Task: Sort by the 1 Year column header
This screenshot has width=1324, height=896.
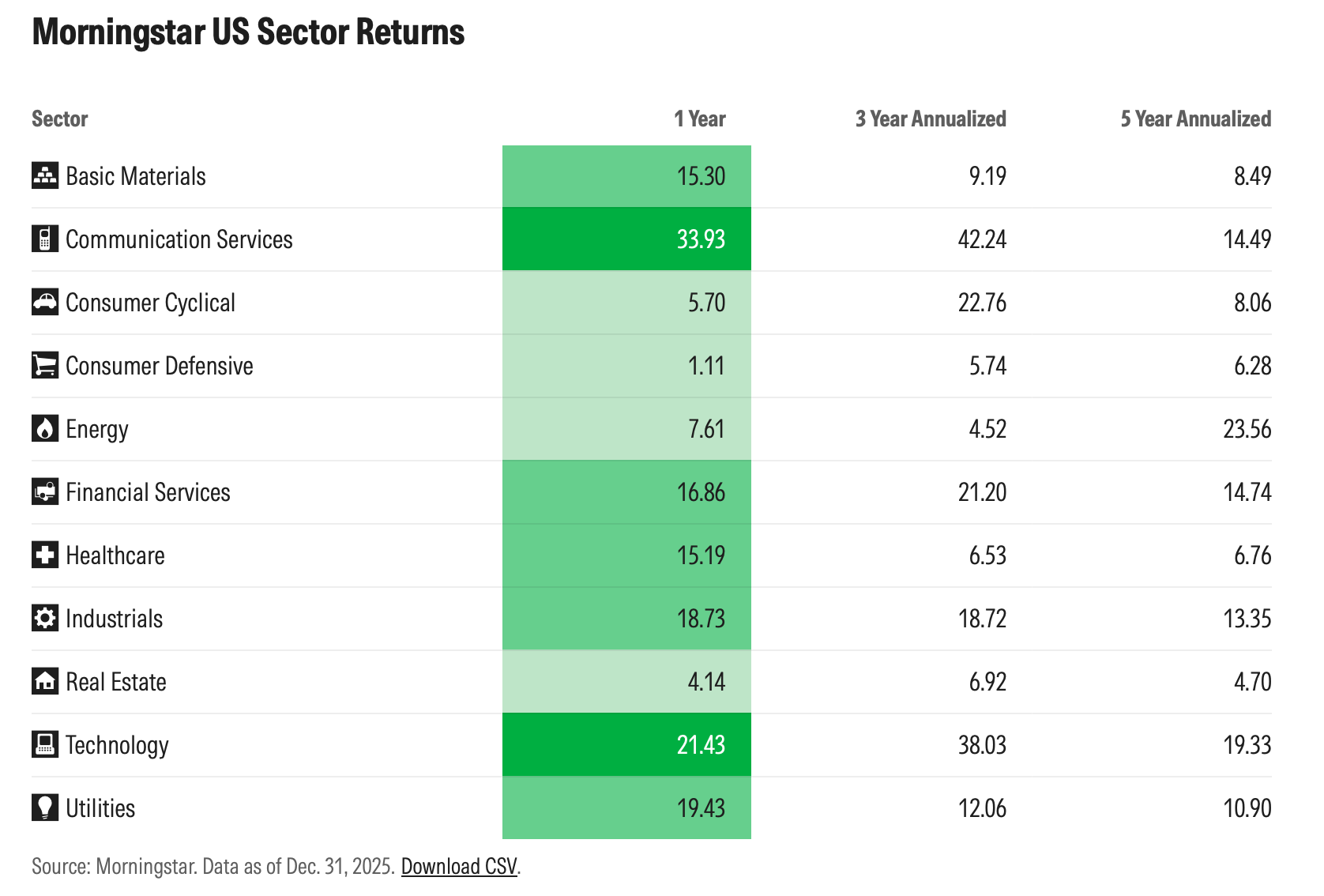Action: 699,119
